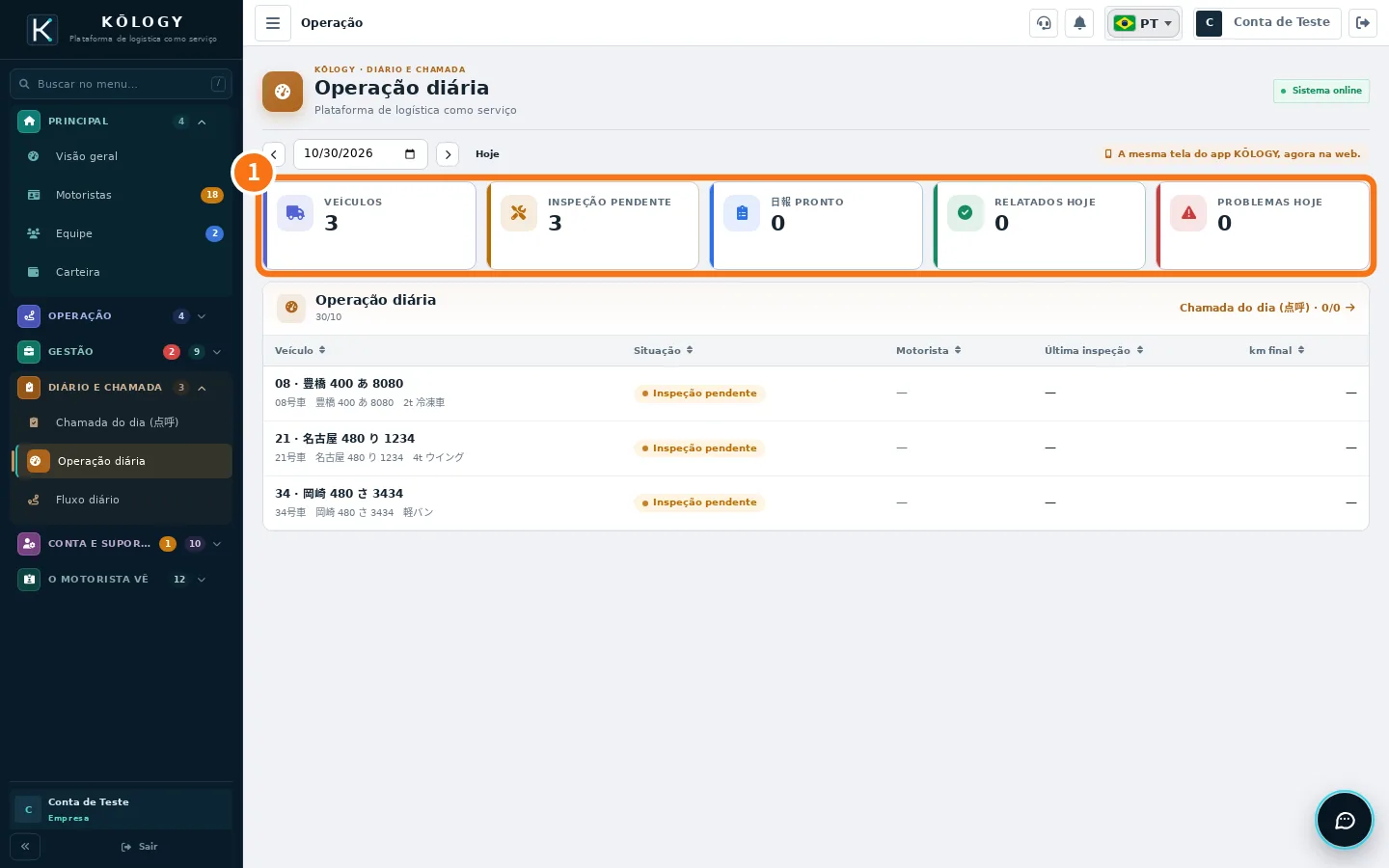Select Operação diária in sidebar
The image size is (1389, 868).
coord(123,461)
